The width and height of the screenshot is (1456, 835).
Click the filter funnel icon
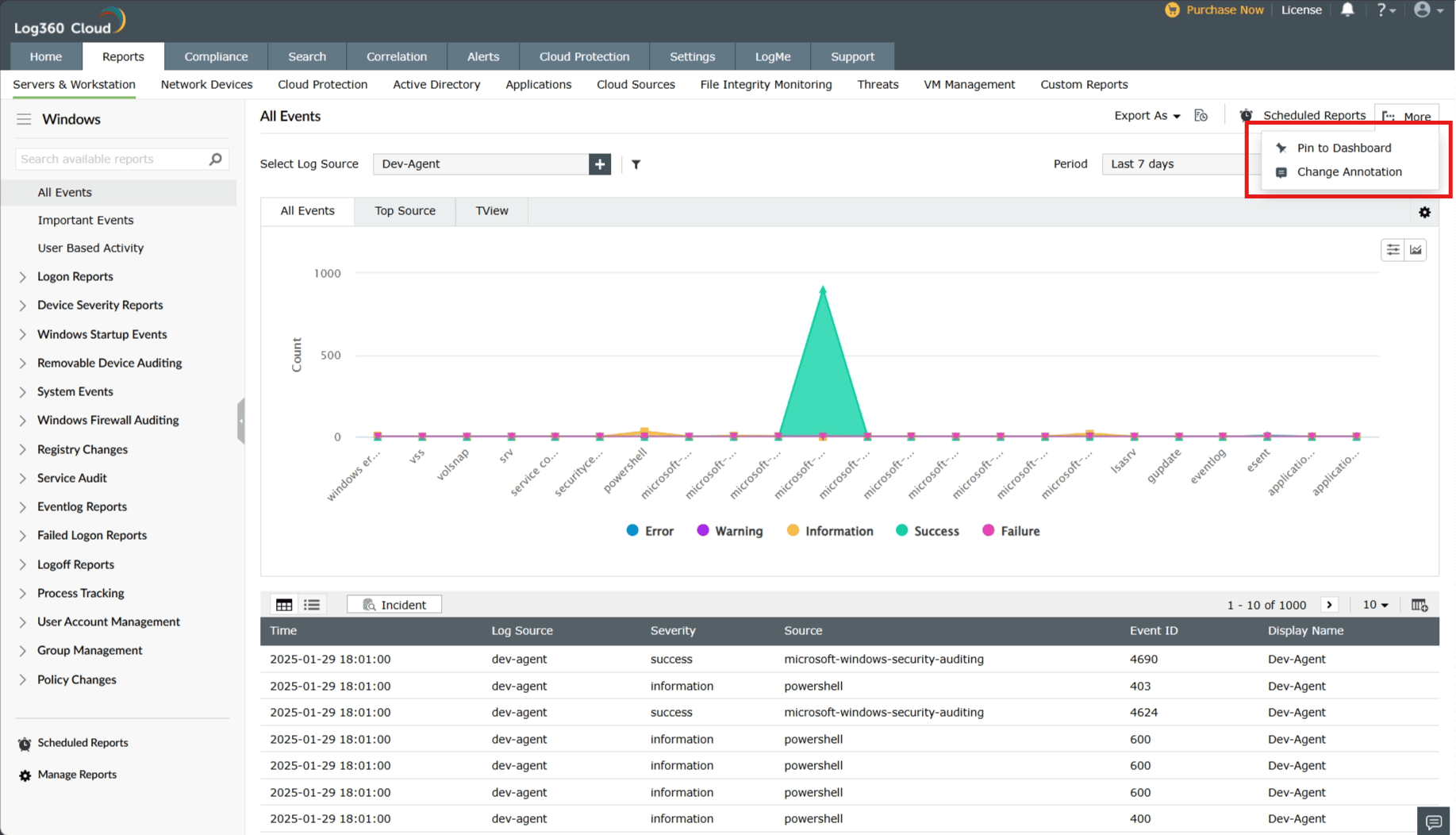tap(636, 164)
